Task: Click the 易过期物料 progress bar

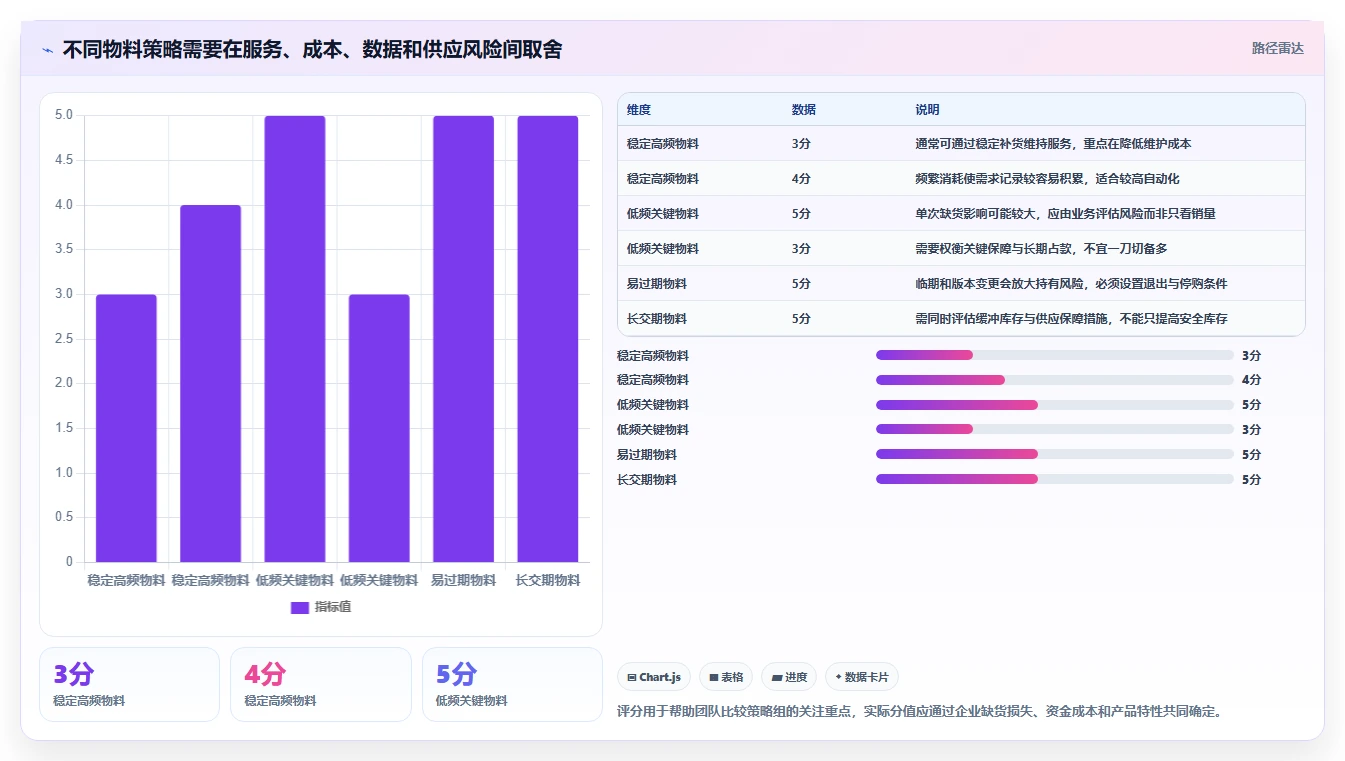Action: pos(1055,454)
